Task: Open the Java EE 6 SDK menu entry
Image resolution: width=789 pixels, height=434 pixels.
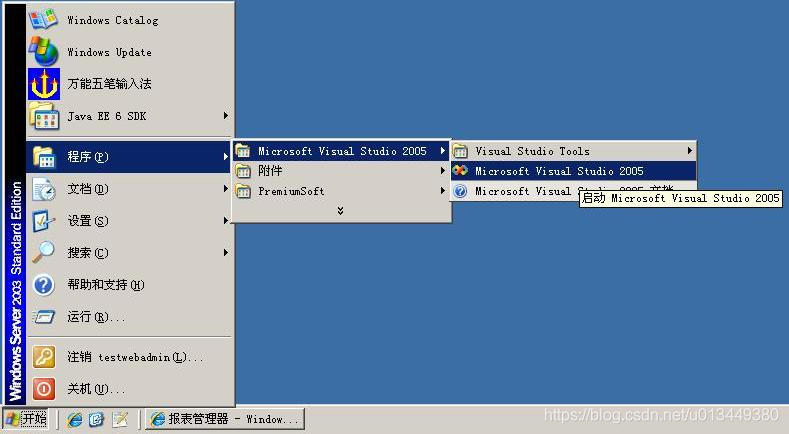Action: (130, 116)
